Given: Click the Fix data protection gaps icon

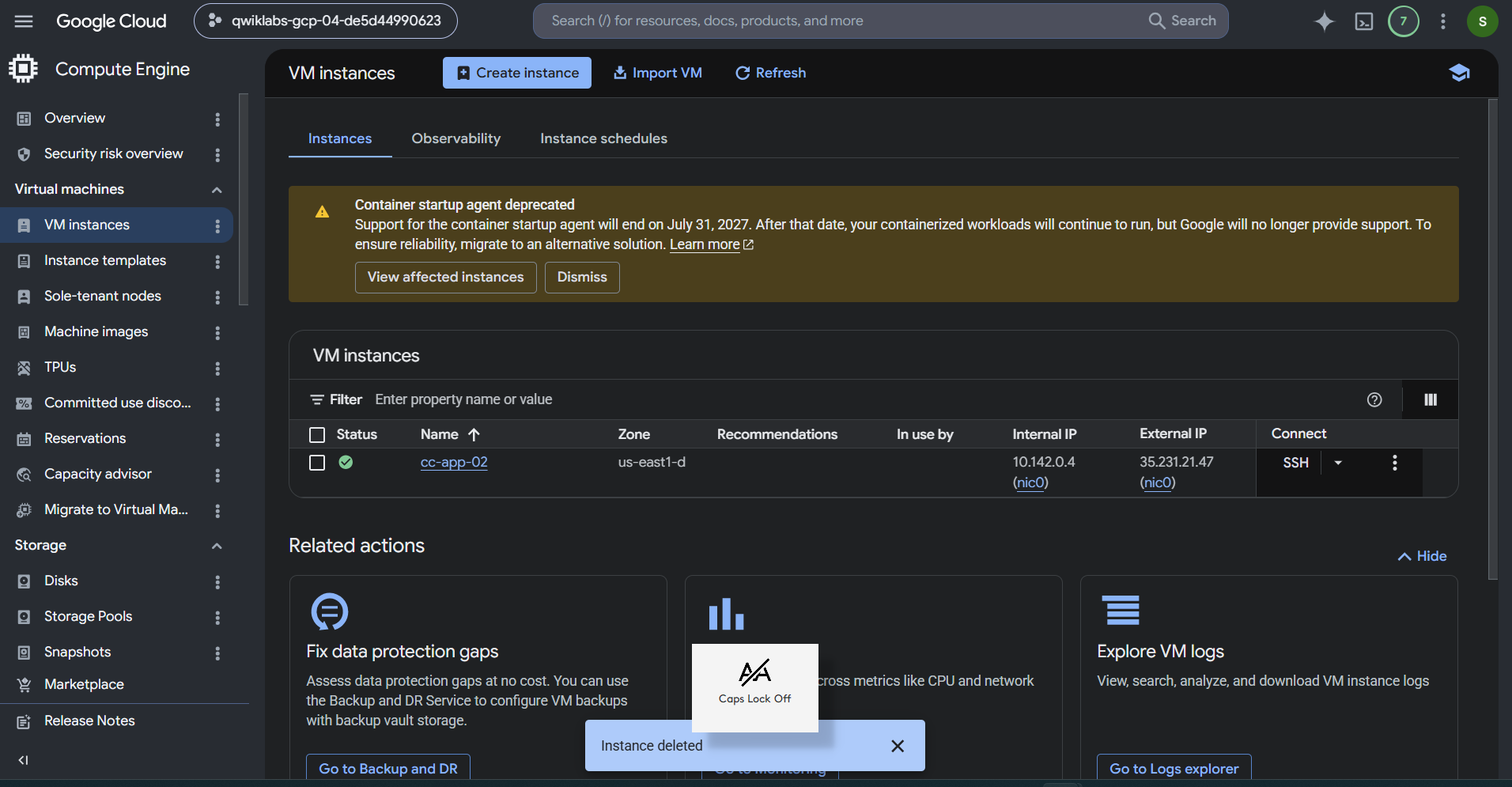Looking at the screenshot, I should click(330, 611).
